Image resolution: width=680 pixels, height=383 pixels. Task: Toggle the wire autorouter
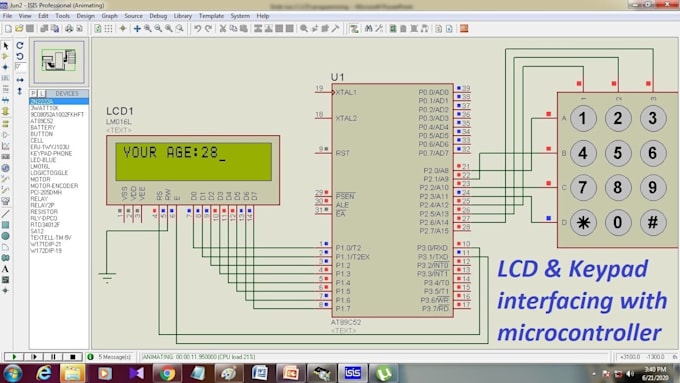coord(354,29)
